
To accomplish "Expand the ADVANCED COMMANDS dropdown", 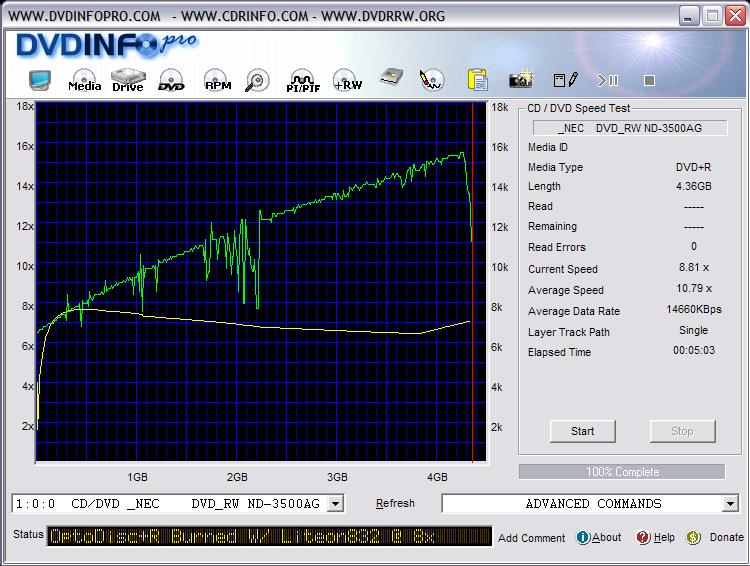I will [730, 503].
